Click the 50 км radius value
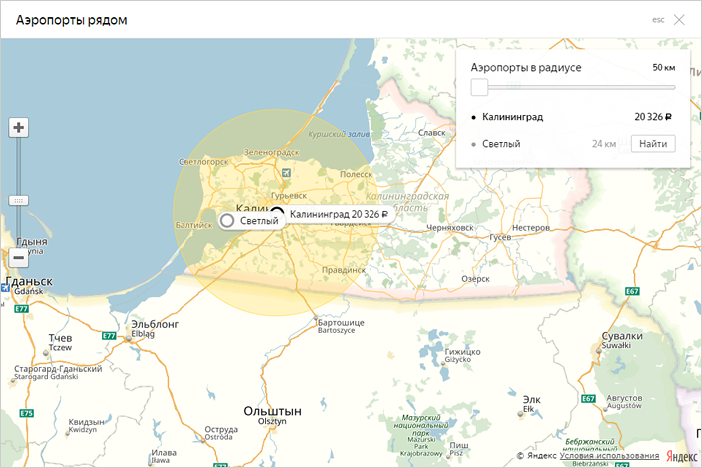 pyautogui.click(x=663, y=68)
